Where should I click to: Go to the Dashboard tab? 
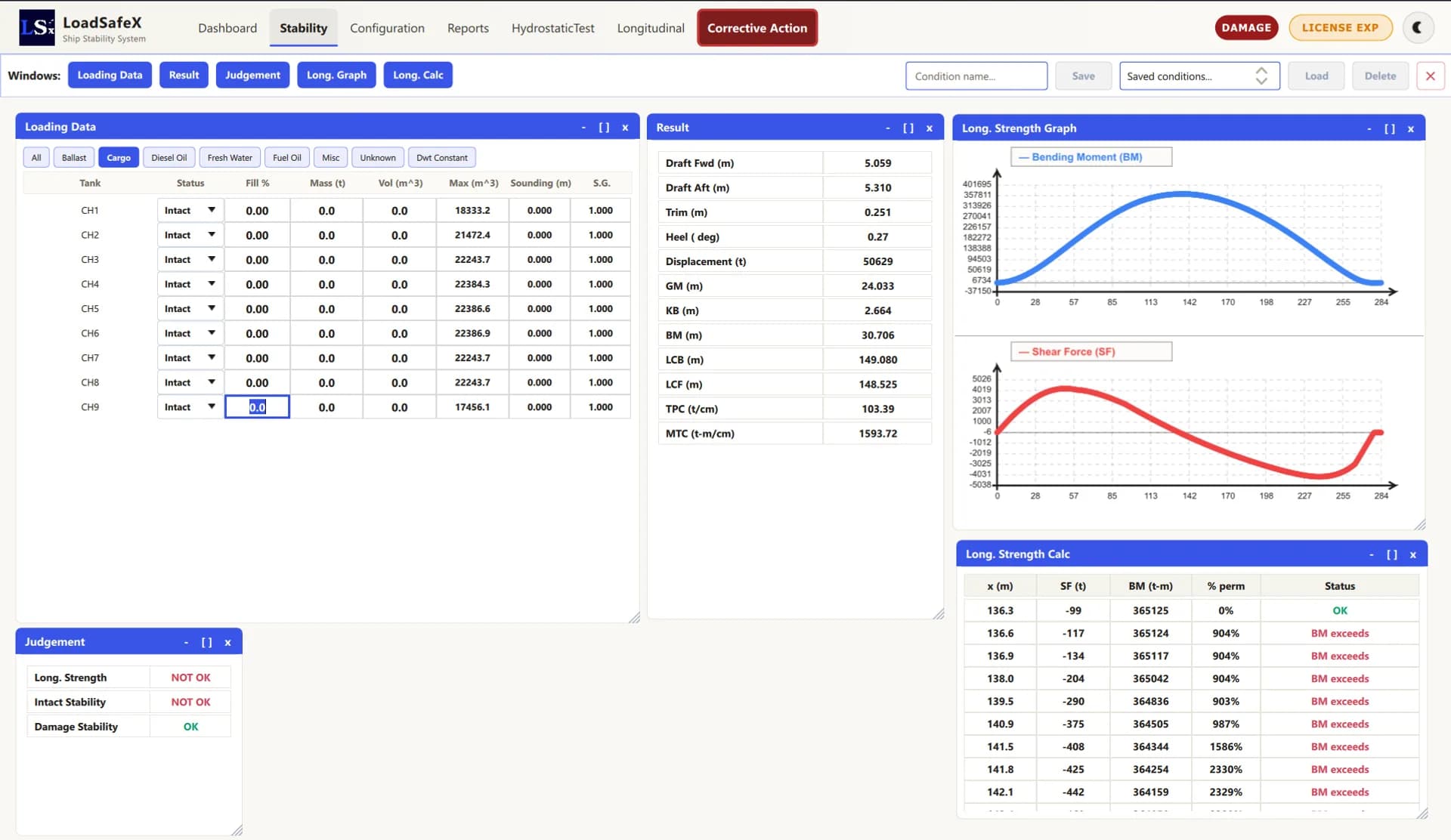[227, 28]
